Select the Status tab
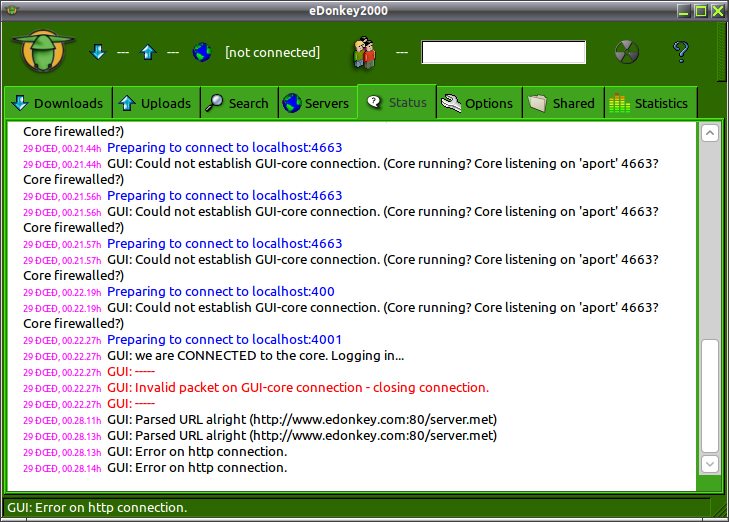 click(397, 102)
